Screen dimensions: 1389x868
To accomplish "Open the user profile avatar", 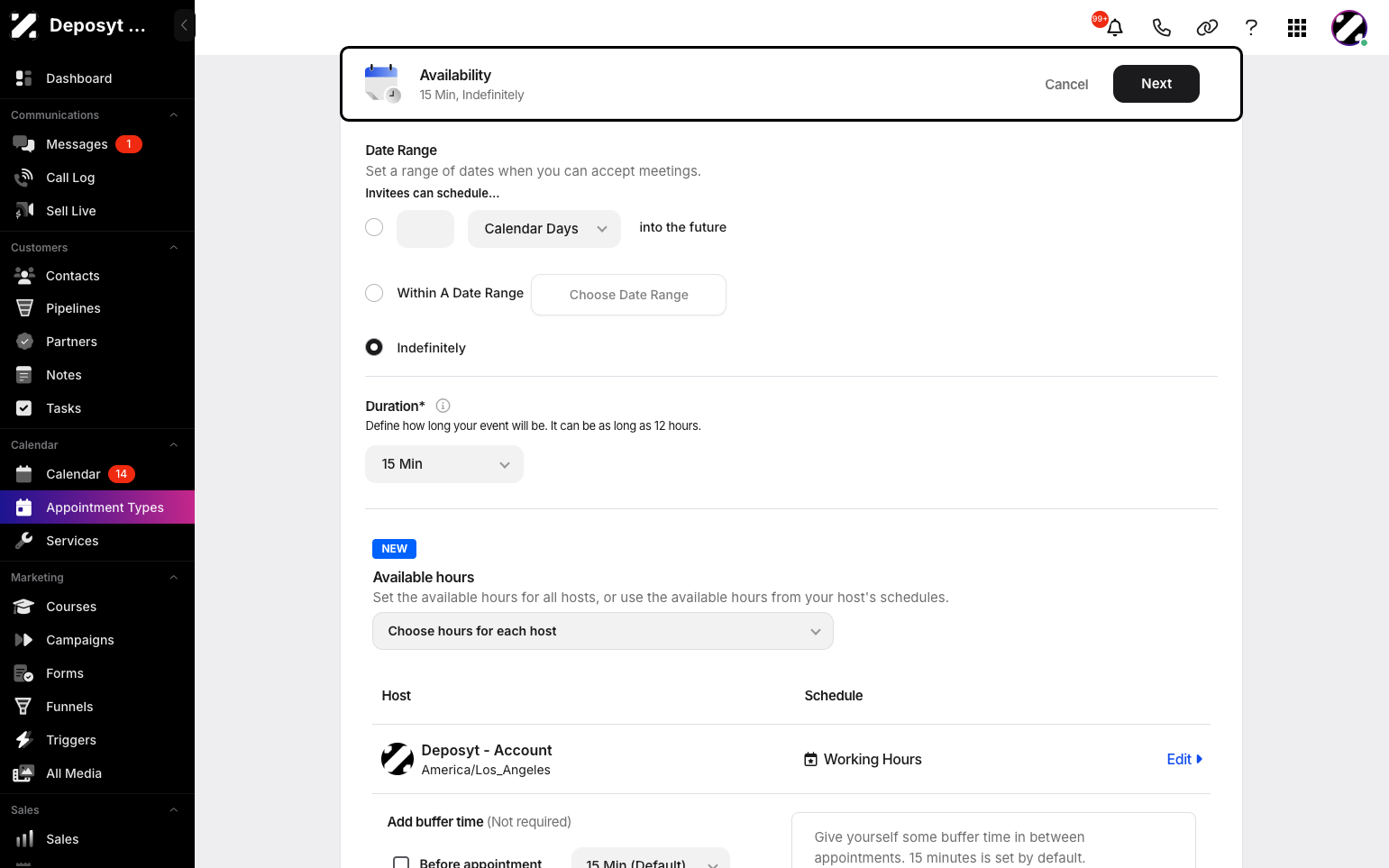I will [x=1349, y=28].
